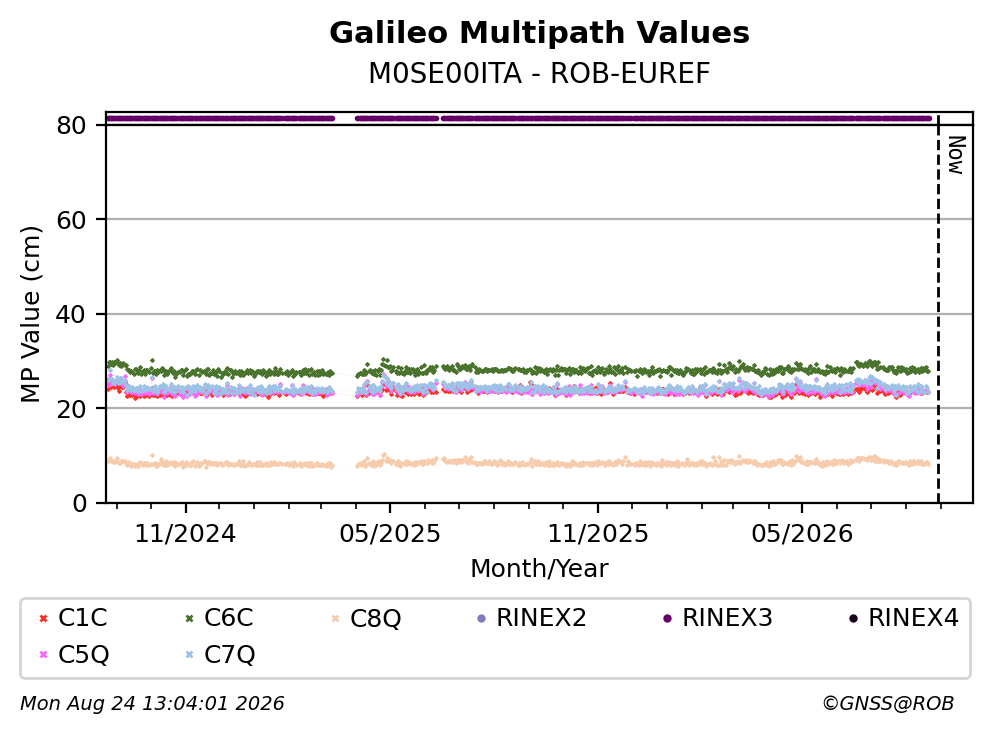The height and width of the screenshot is (734, 993).
Task: Click the 05/2025 x-axis tick label
Action: point(389,534)
